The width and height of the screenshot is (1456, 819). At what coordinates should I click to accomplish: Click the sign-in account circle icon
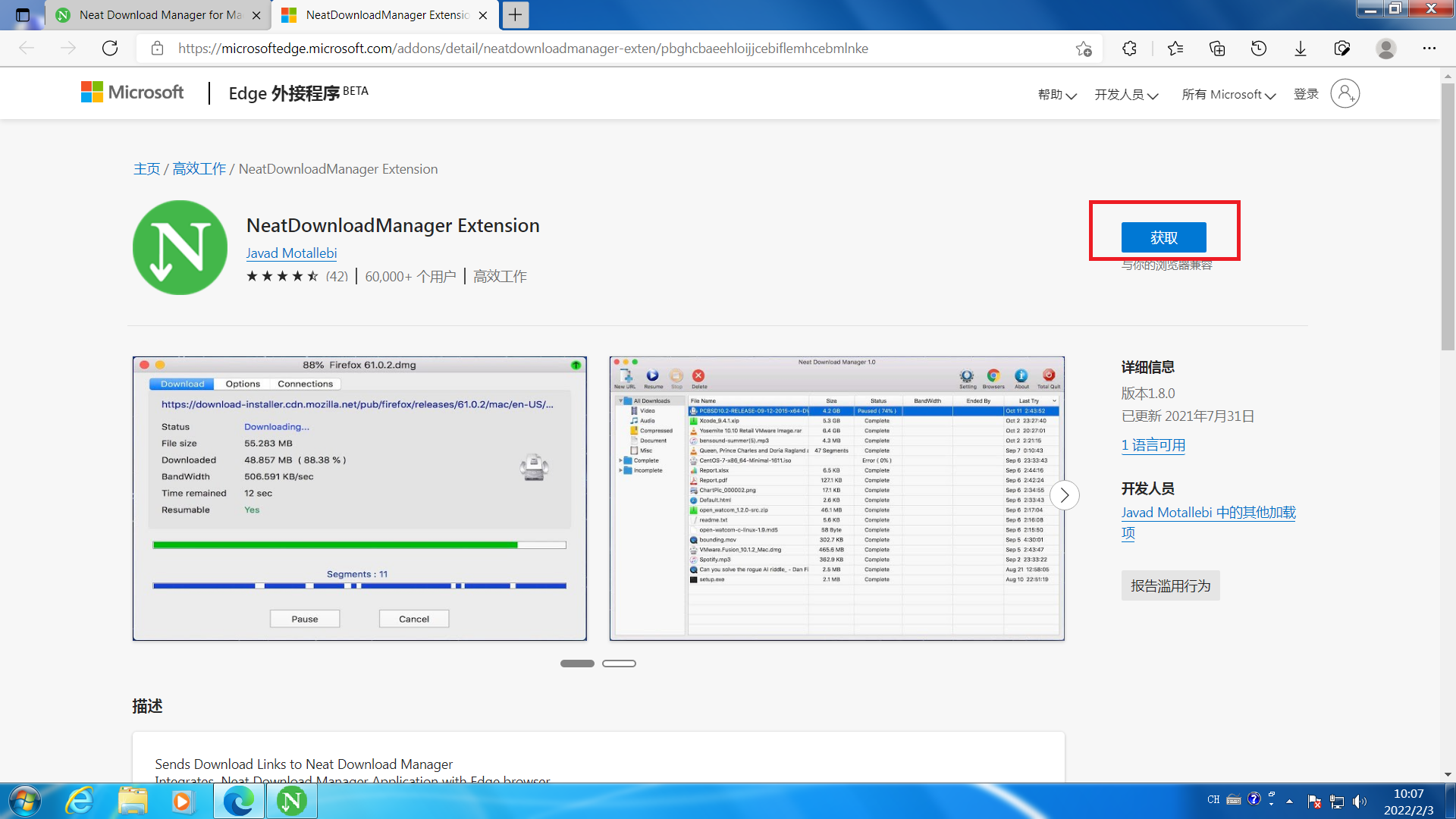(1345, 93)
